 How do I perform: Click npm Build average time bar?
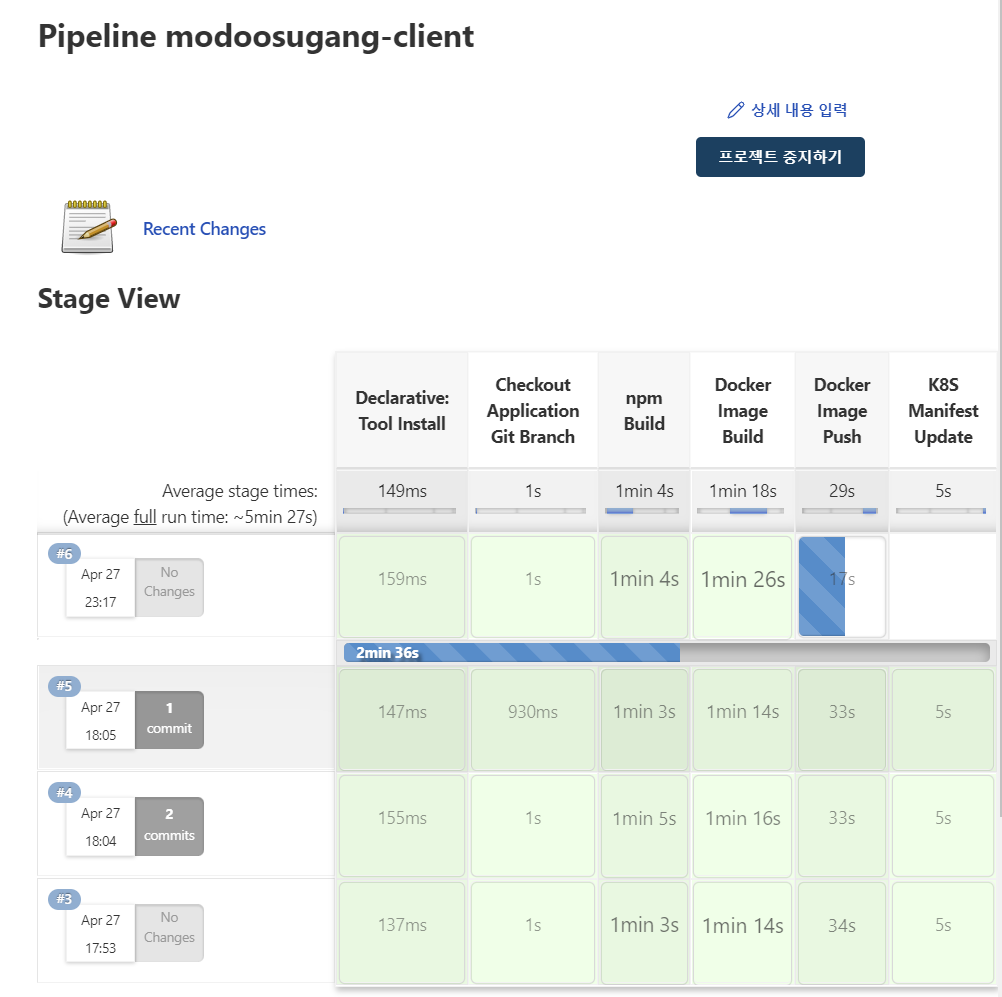(x=643, y=511)
